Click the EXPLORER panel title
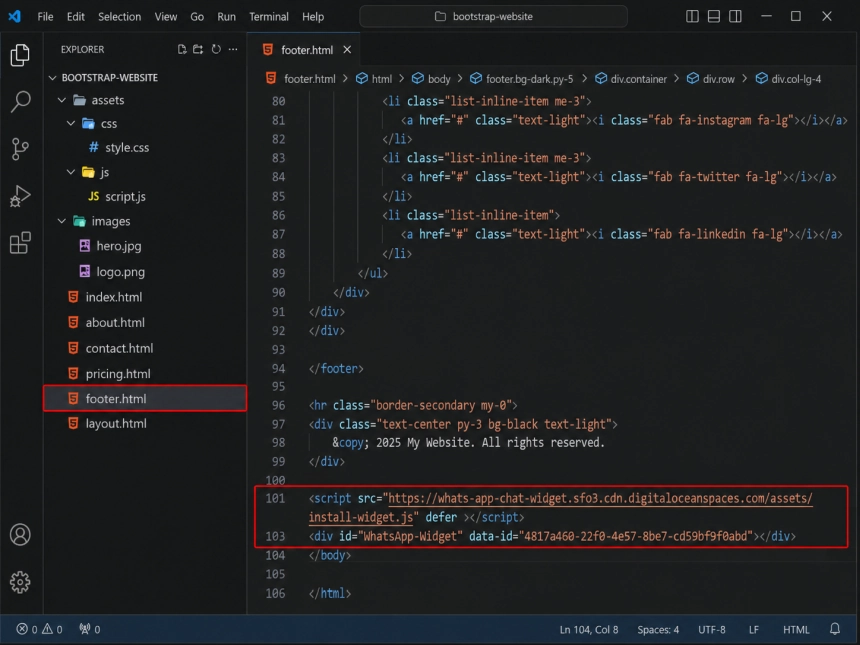860x645 pixels. (x=82, y=49)
